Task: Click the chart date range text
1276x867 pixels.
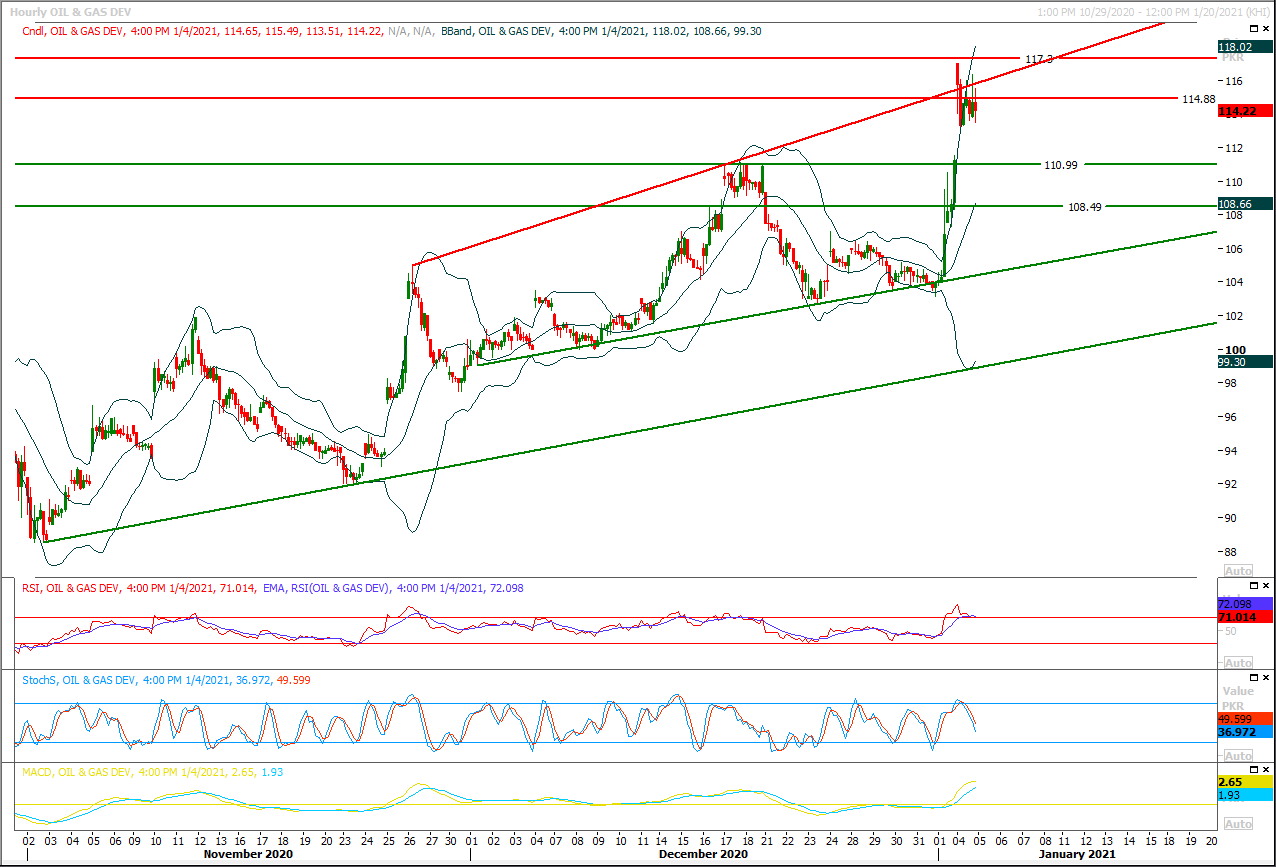Action: click(x=1153, y=11)
